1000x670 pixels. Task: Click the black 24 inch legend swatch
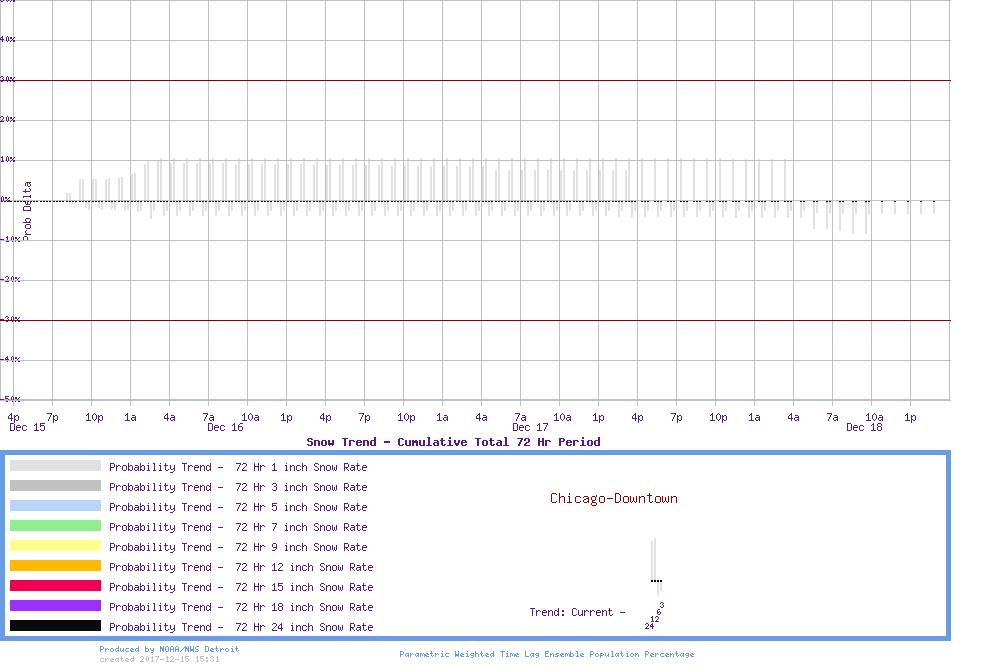point(55,626)
